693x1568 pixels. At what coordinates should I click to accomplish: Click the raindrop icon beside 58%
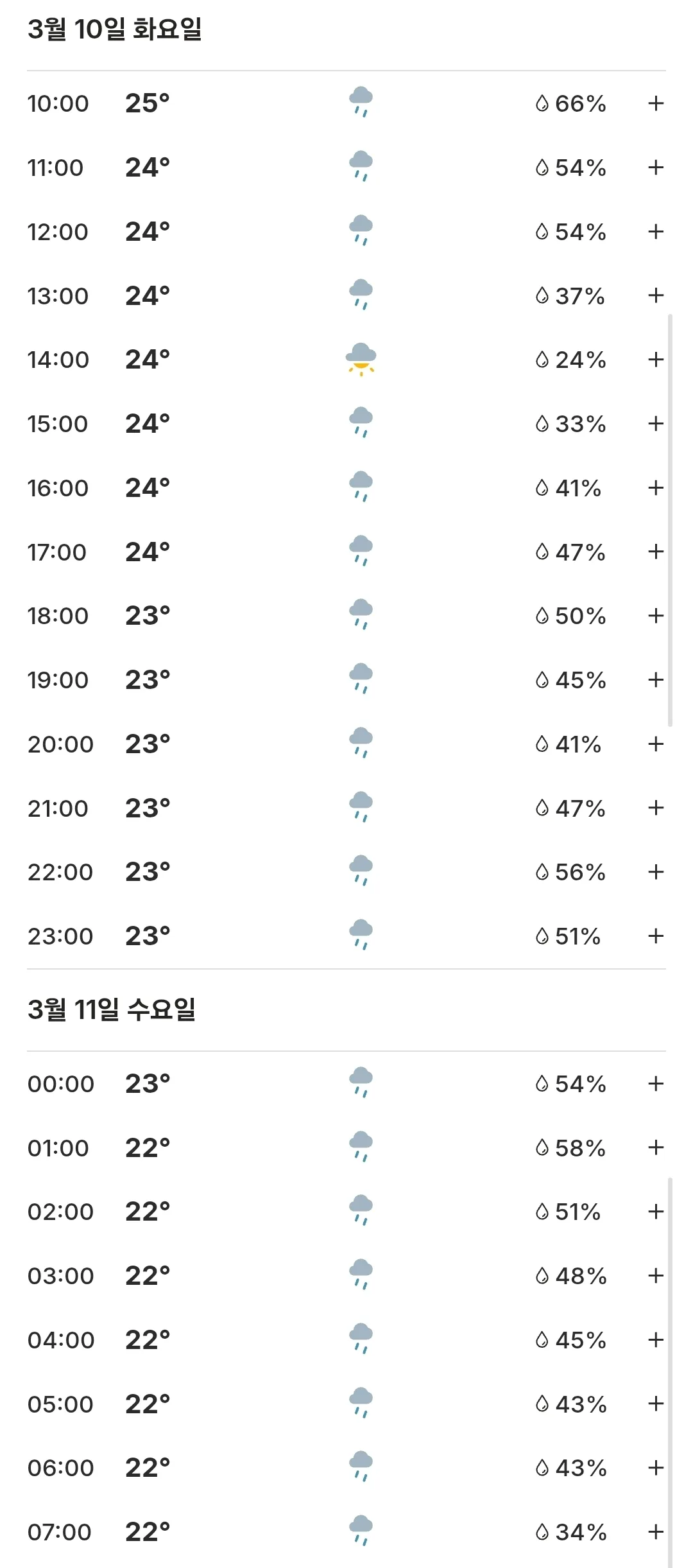(542, 1147)
